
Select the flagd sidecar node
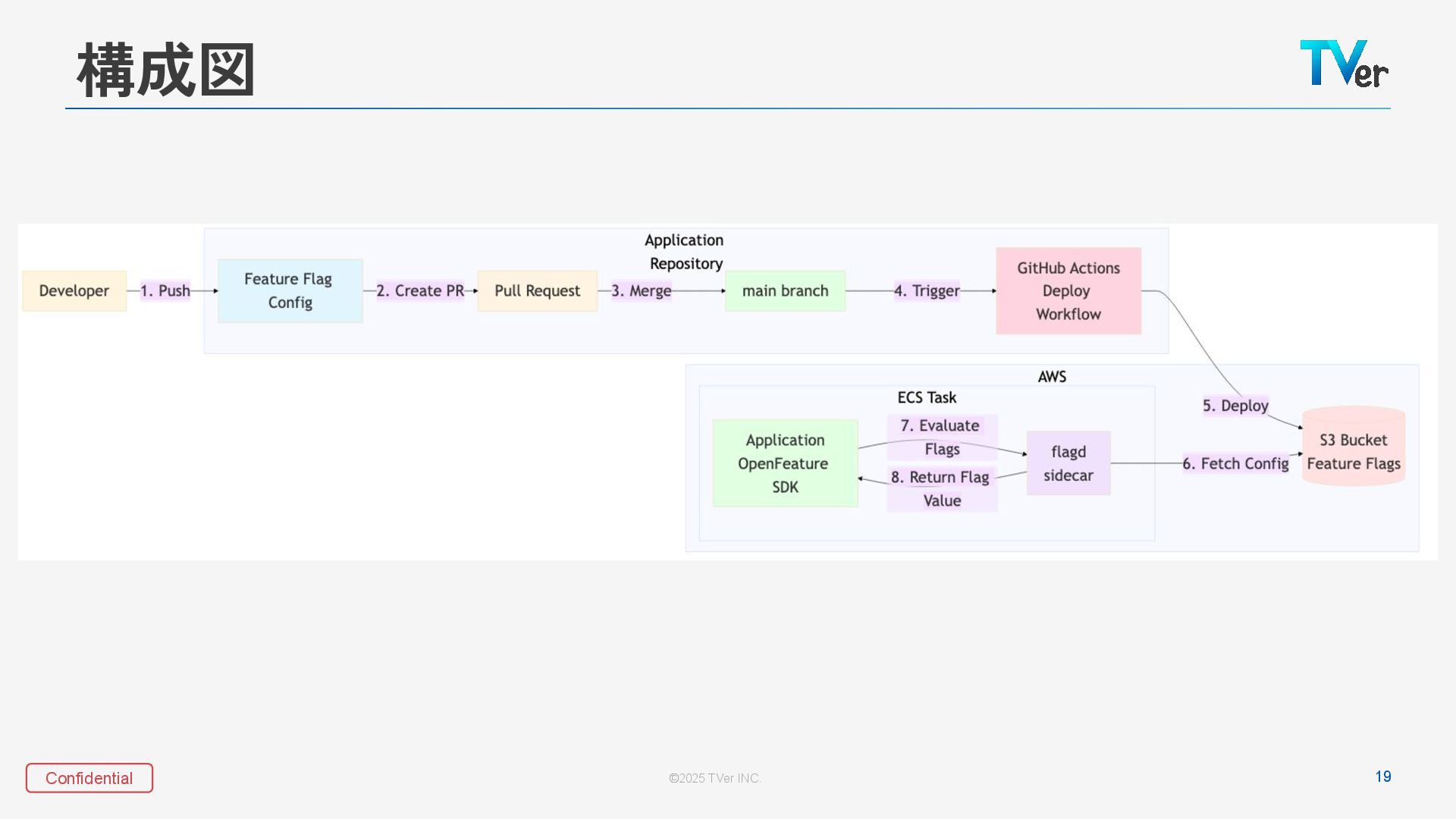tap(1068, 463)
